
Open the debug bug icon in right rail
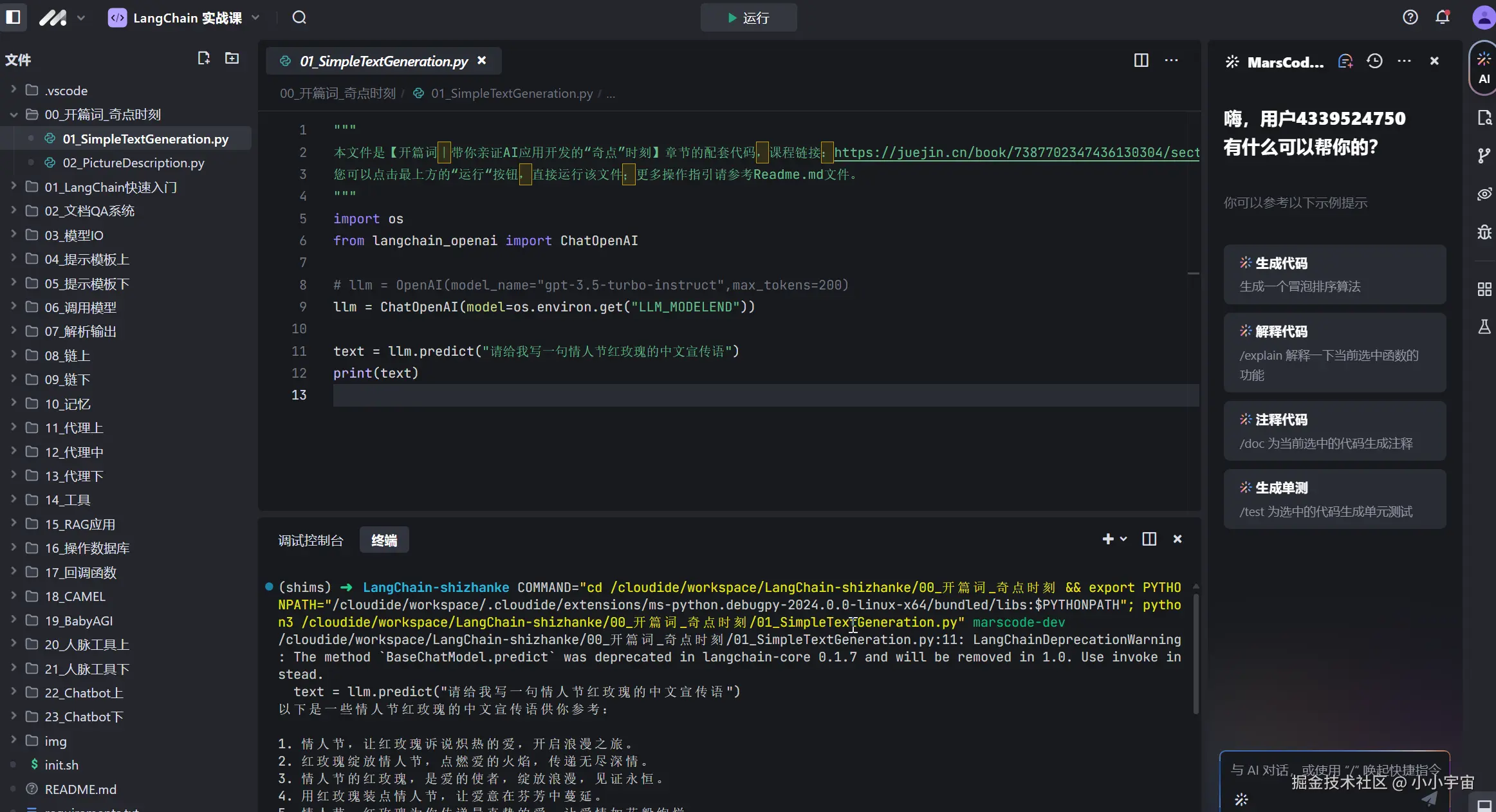tap(1484, 232)
